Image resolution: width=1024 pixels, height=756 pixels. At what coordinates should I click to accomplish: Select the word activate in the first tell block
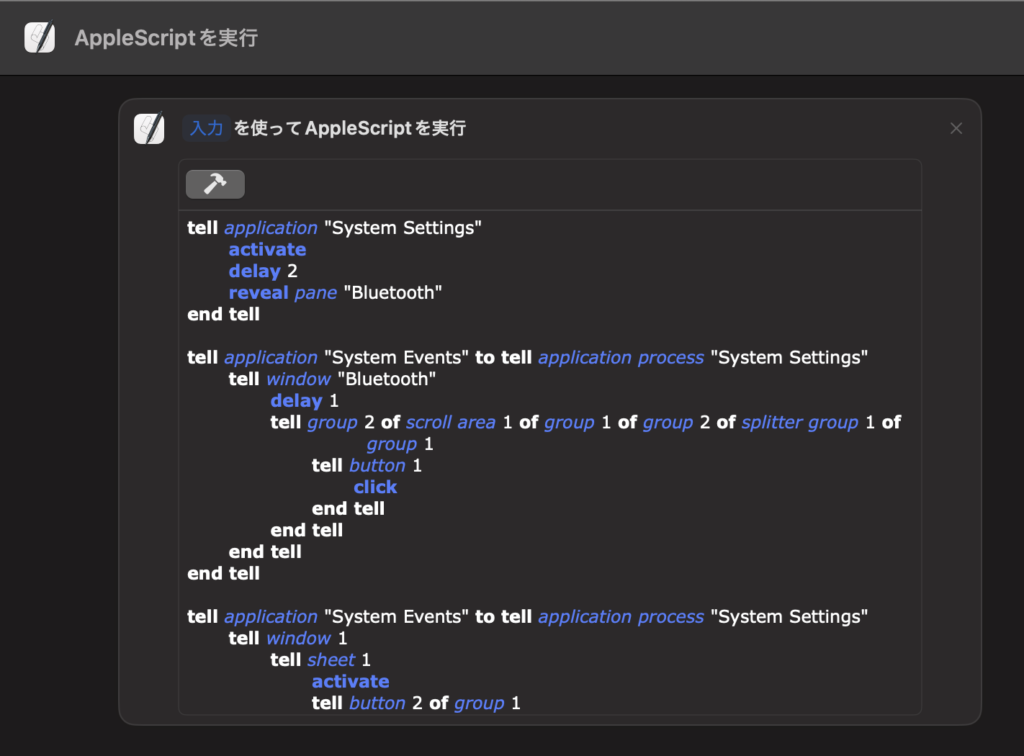coord(267,249)
